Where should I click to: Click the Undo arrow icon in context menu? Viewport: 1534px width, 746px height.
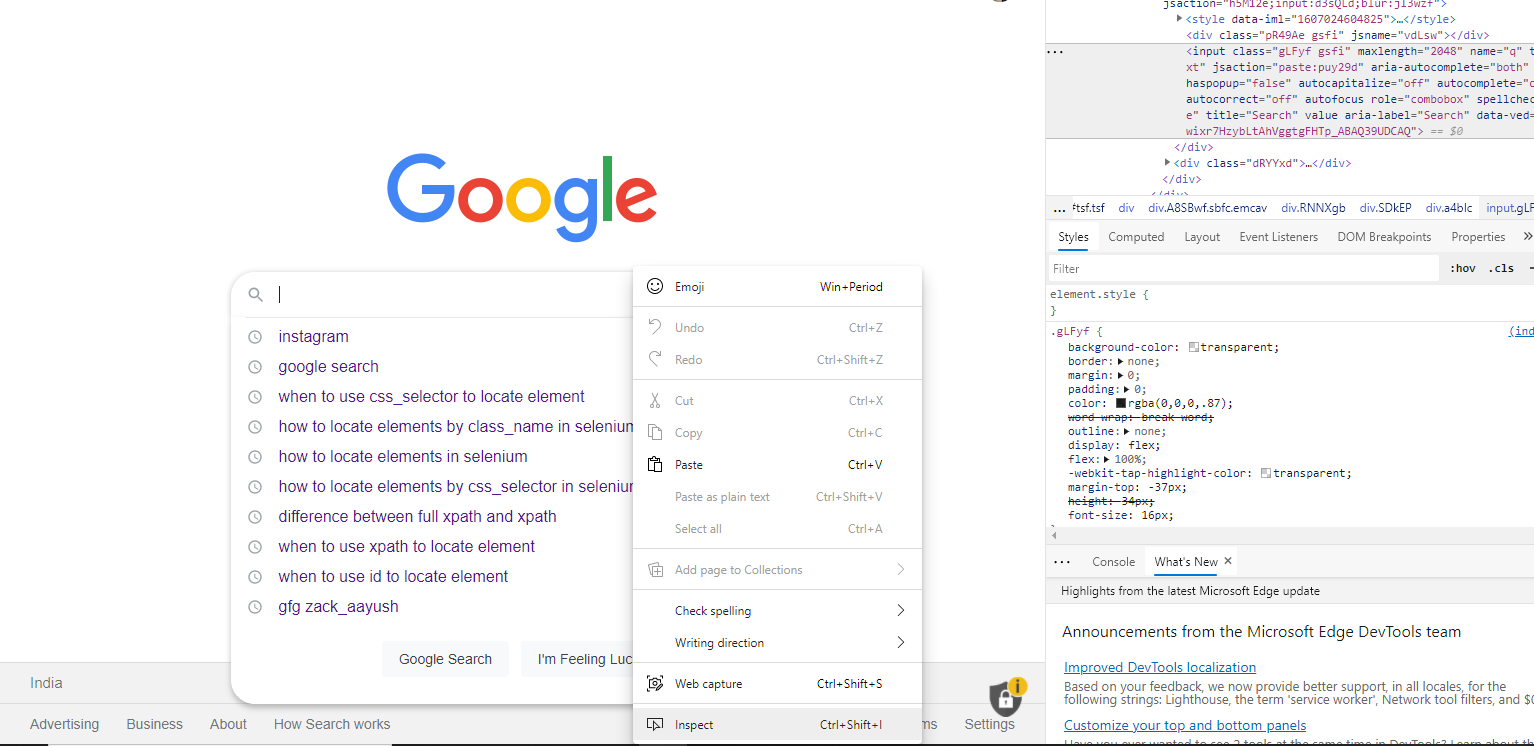coord(655,327)
